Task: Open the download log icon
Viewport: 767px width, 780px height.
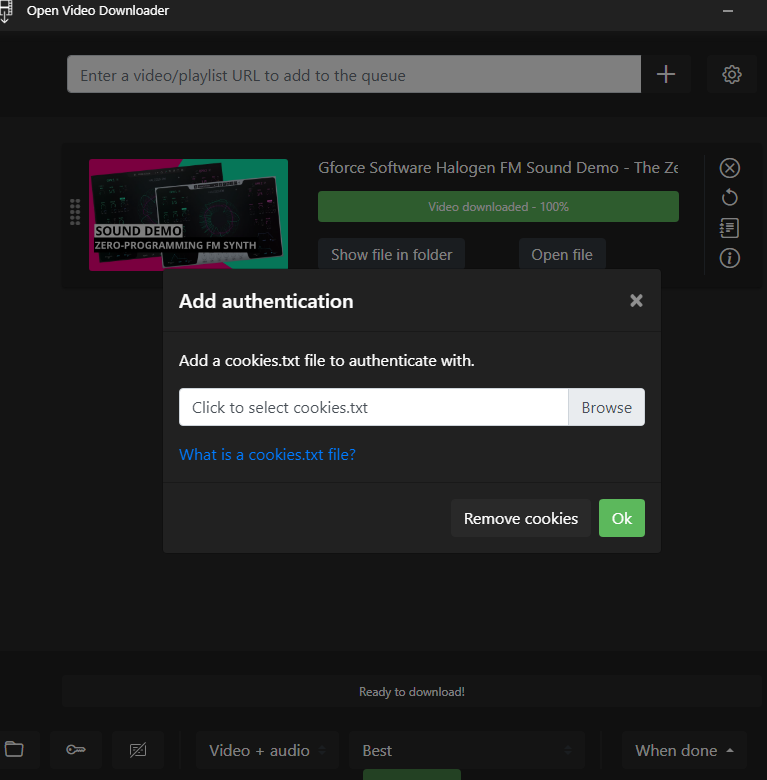Action: click(729, 228)
